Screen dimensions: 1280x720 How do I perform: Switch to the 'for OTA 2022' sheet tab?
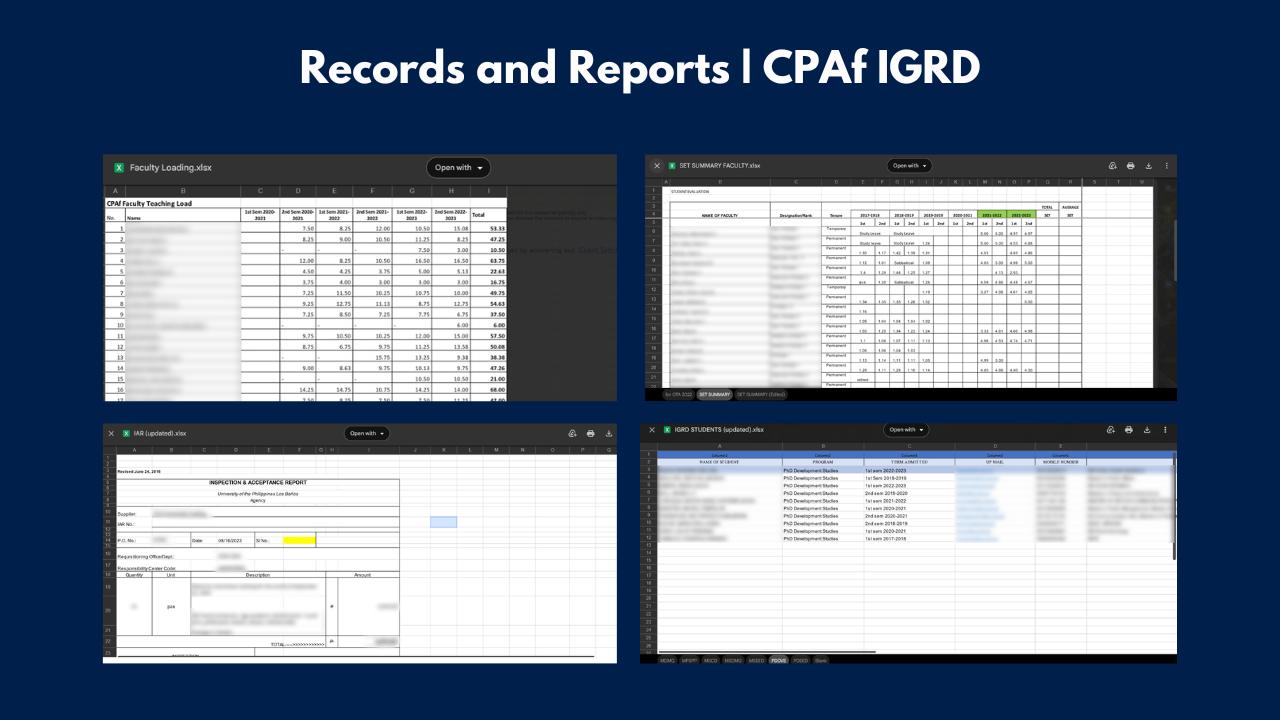(x=679, y=395)
